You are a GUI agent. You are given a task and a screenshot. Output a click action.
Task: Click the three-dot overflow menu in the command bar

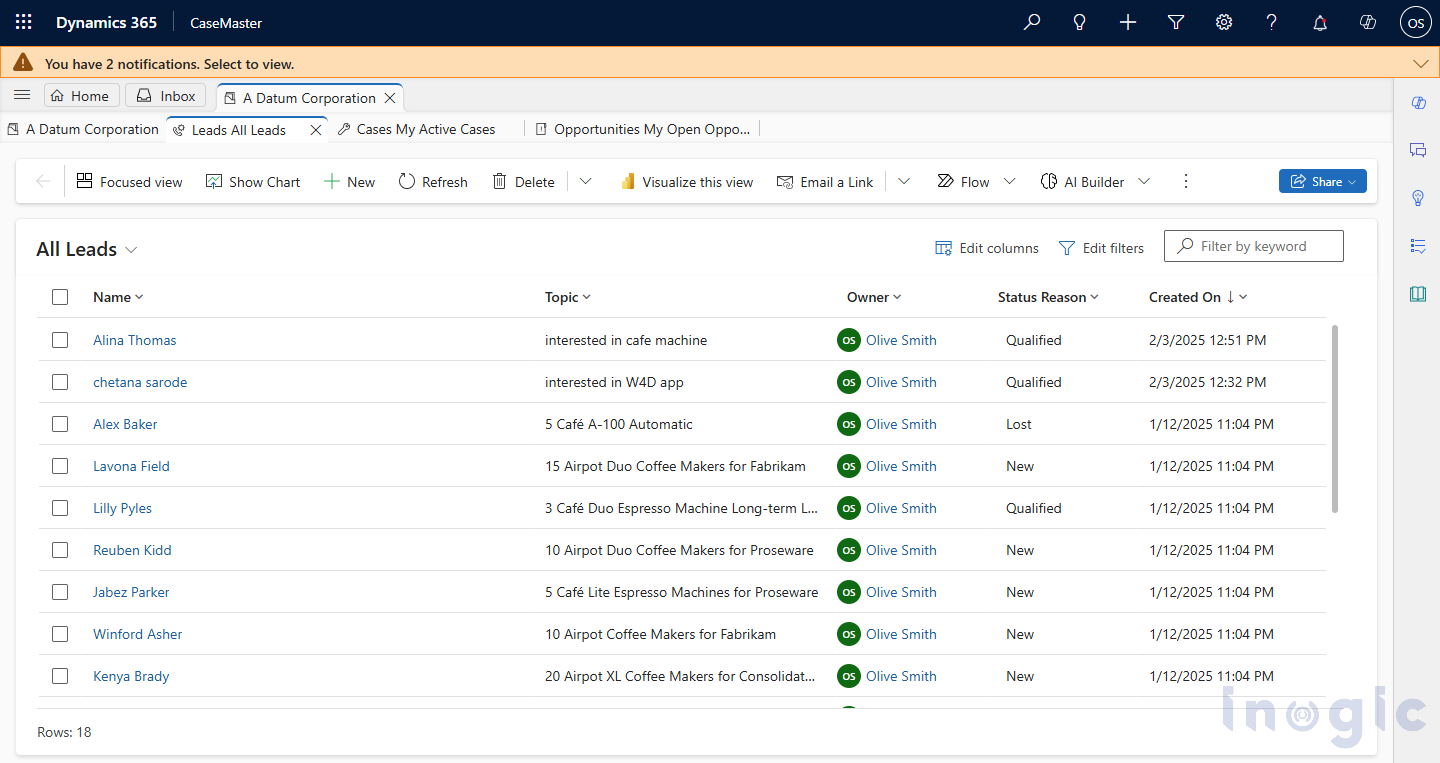(1186, 181)
